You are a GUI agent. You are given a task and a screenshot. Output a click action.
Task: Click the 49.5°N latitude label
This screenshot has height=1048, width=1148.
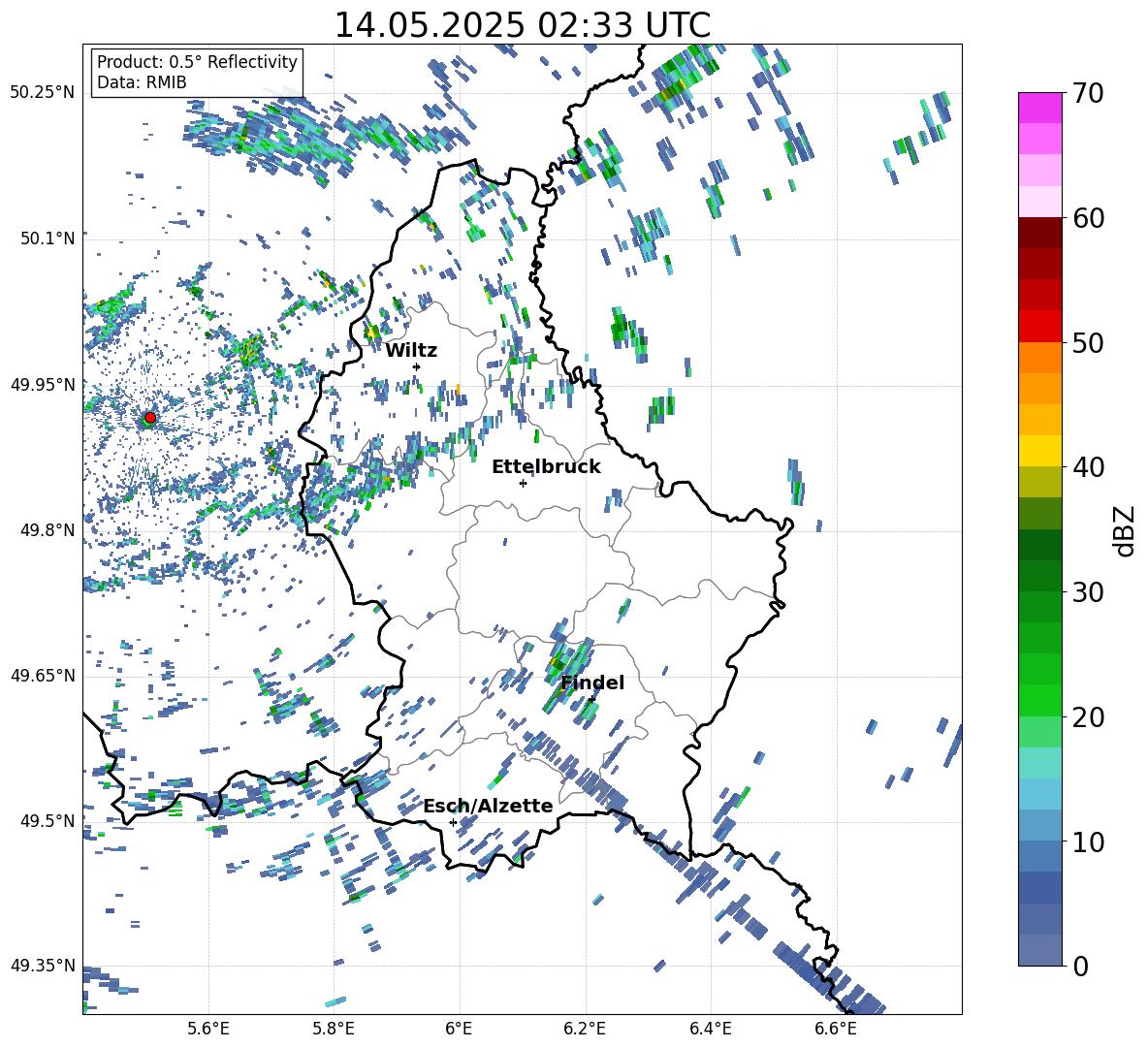pyautogui.click(x=47, y=820)
